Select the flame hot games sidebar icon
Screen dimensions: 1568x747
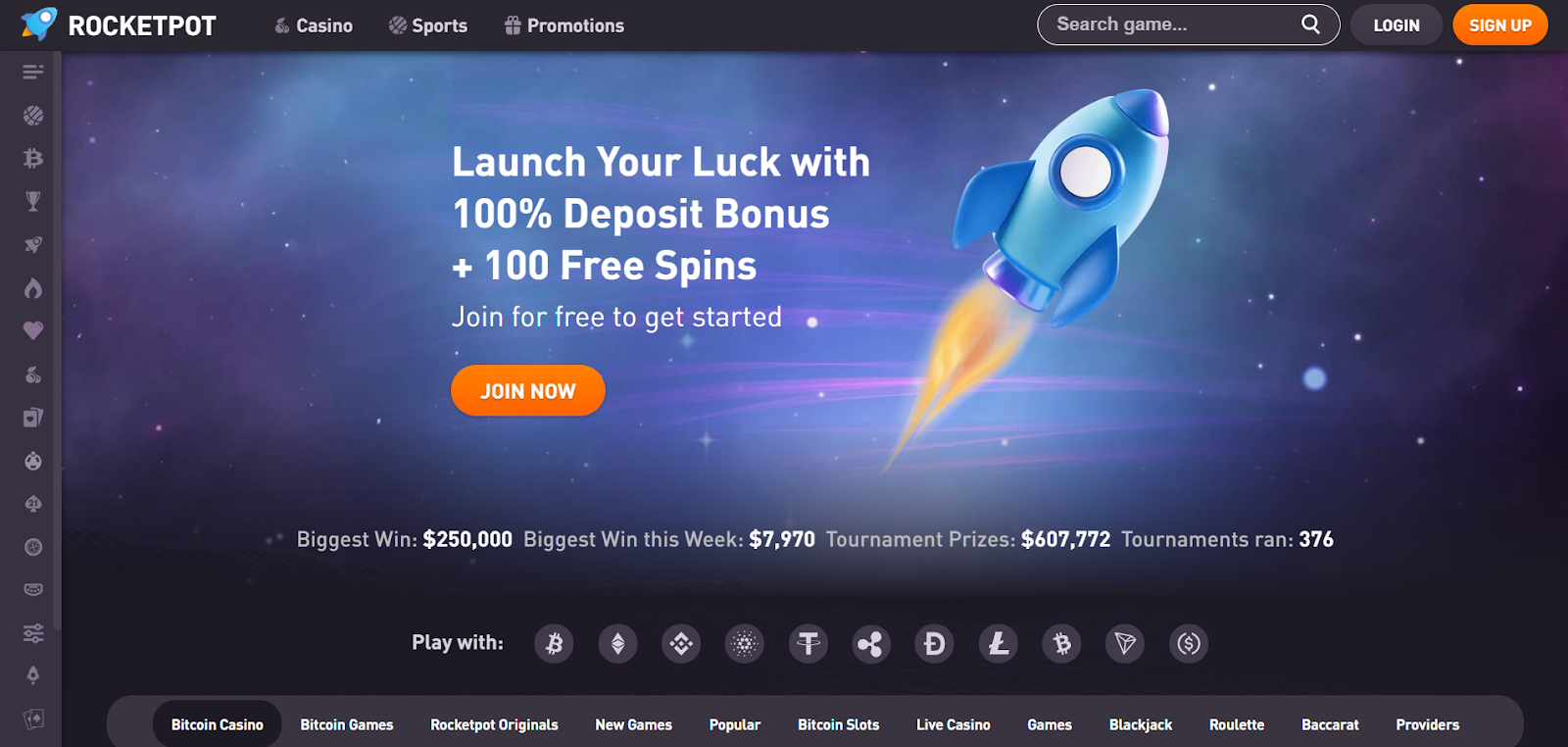click(33, 288)
